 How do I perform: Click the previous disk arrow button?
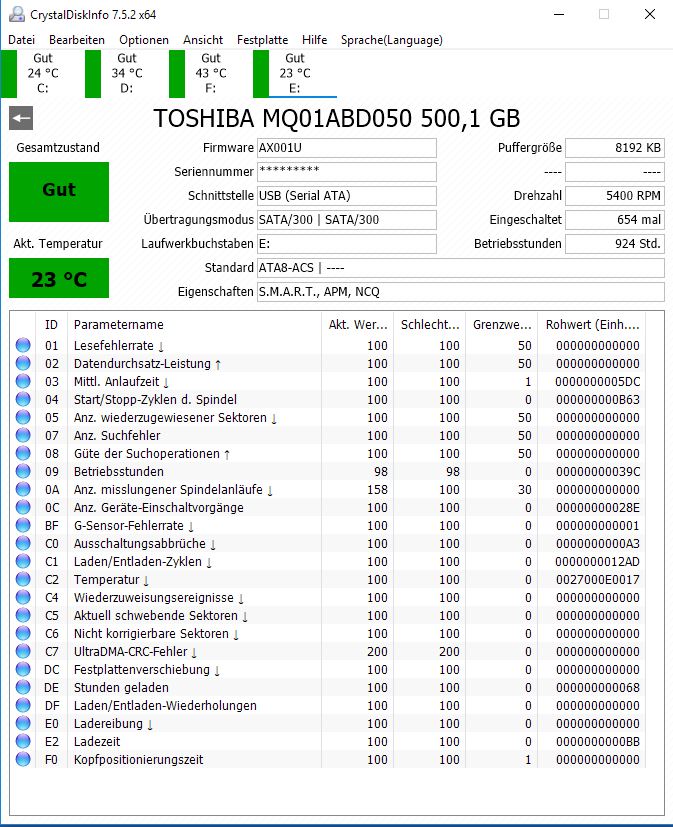point(21,118)
